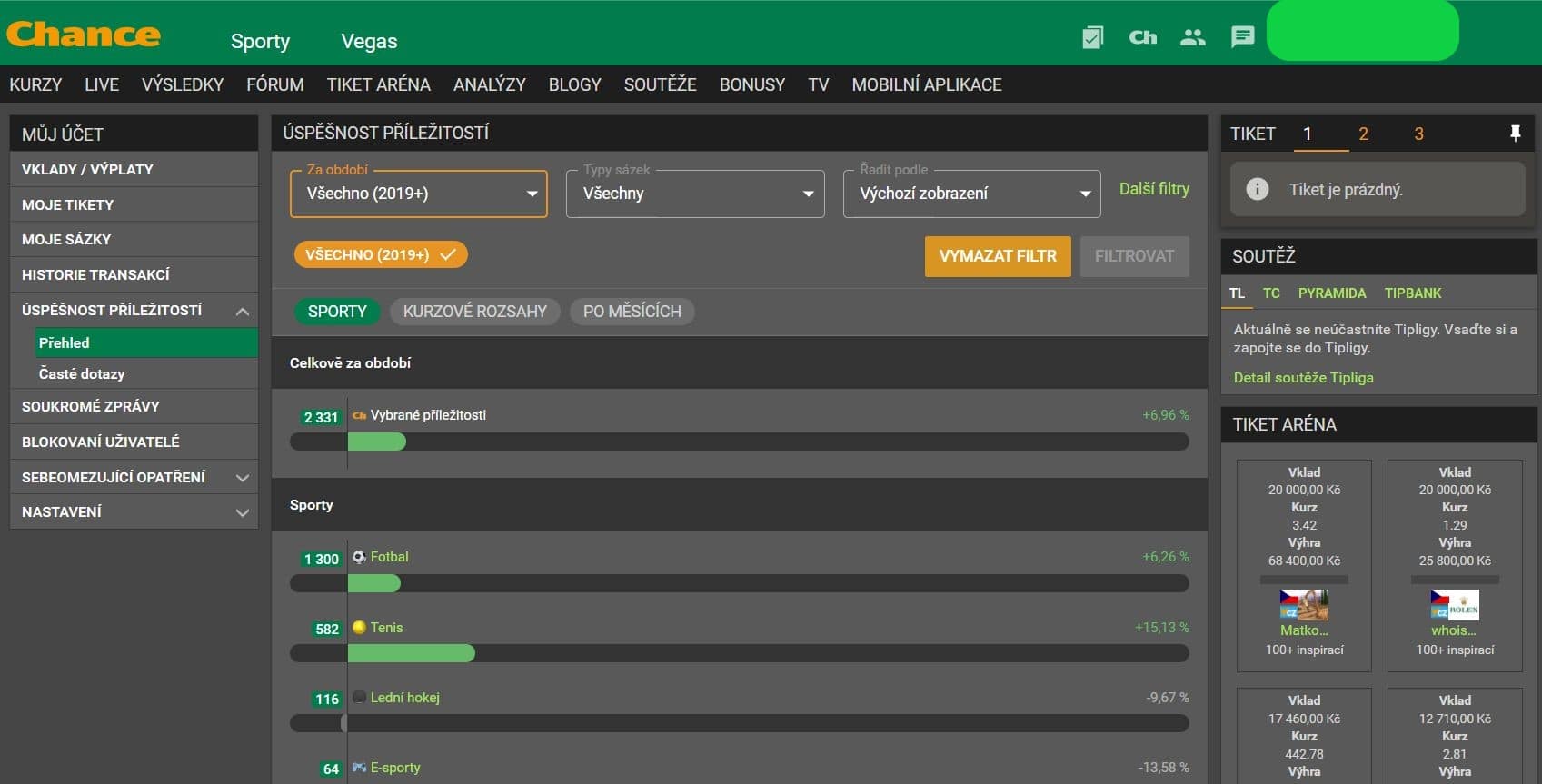
Task: Click the info icon in empty ticket notice
Action: point(1258,189)
